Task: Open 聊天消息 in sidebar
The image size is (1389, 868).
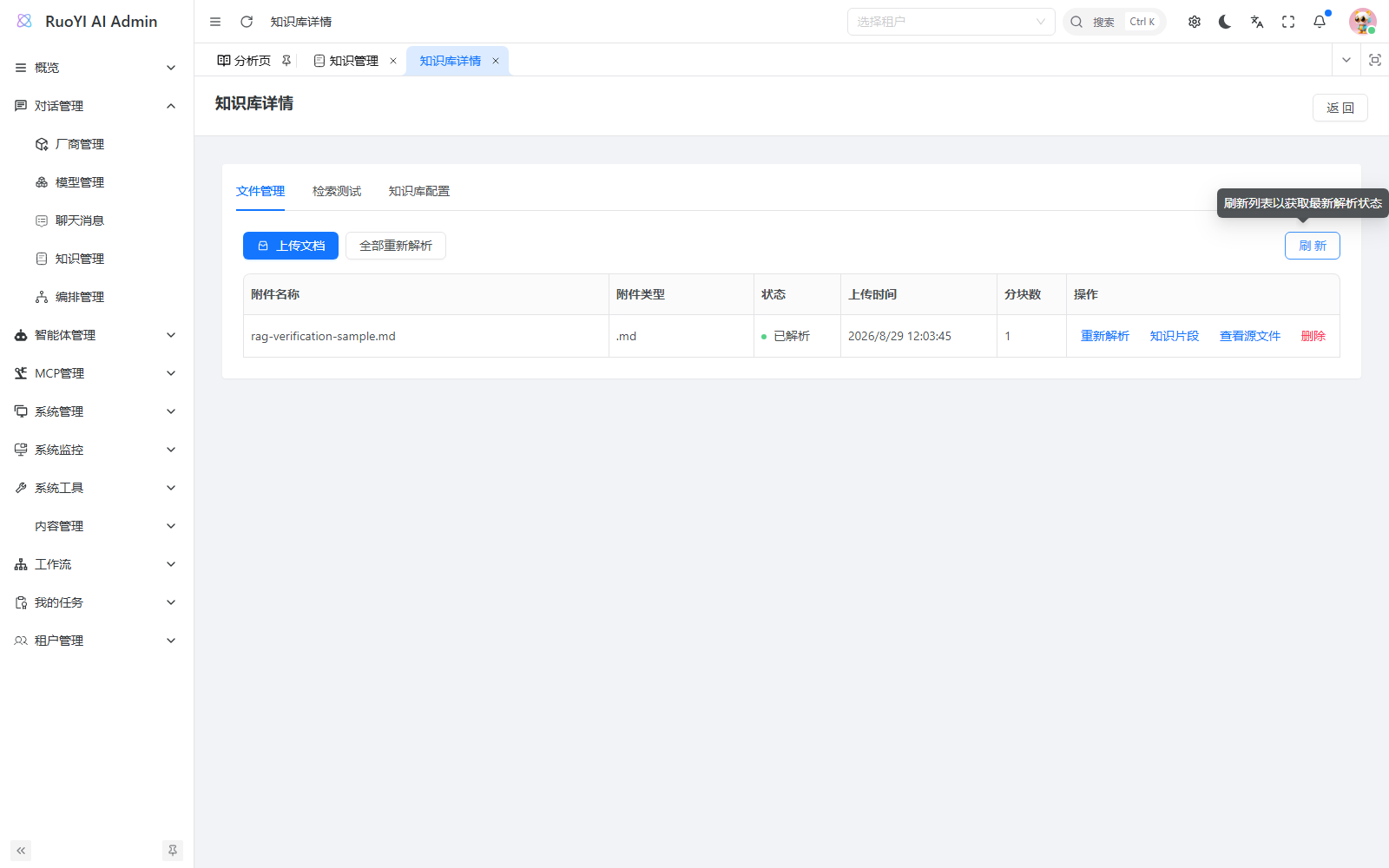Action: tap(97, 220)
